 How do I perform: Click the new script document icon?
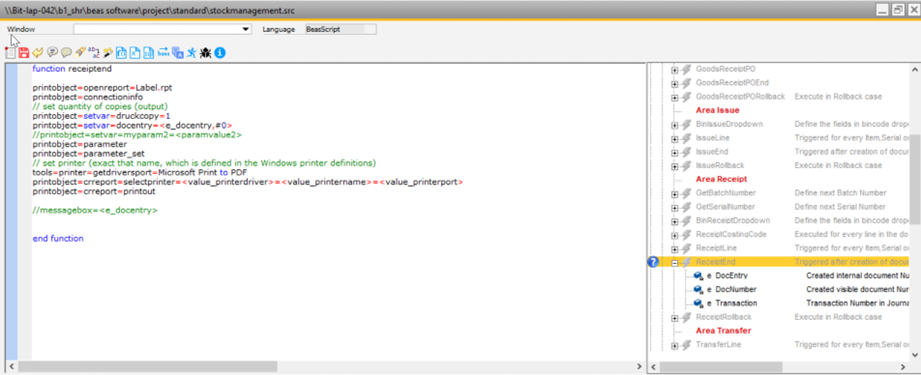coord(11,53)
